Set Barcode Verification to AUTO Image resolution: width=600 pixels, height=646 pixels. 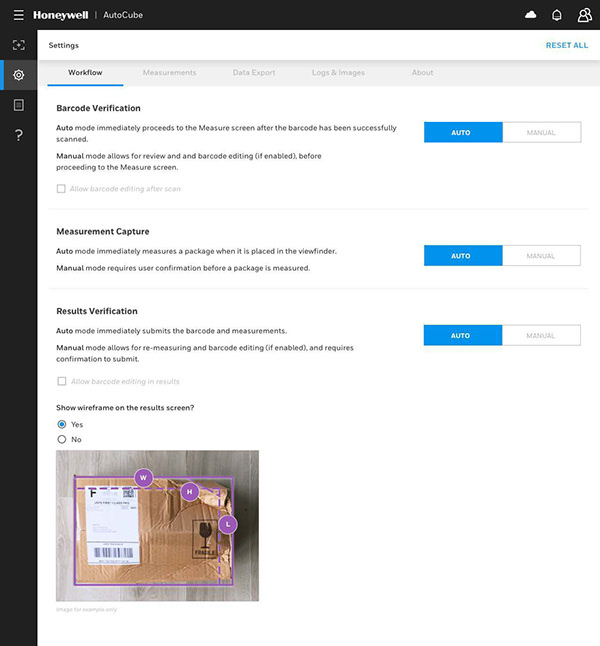pyautogui.click(x=463, y=132)
